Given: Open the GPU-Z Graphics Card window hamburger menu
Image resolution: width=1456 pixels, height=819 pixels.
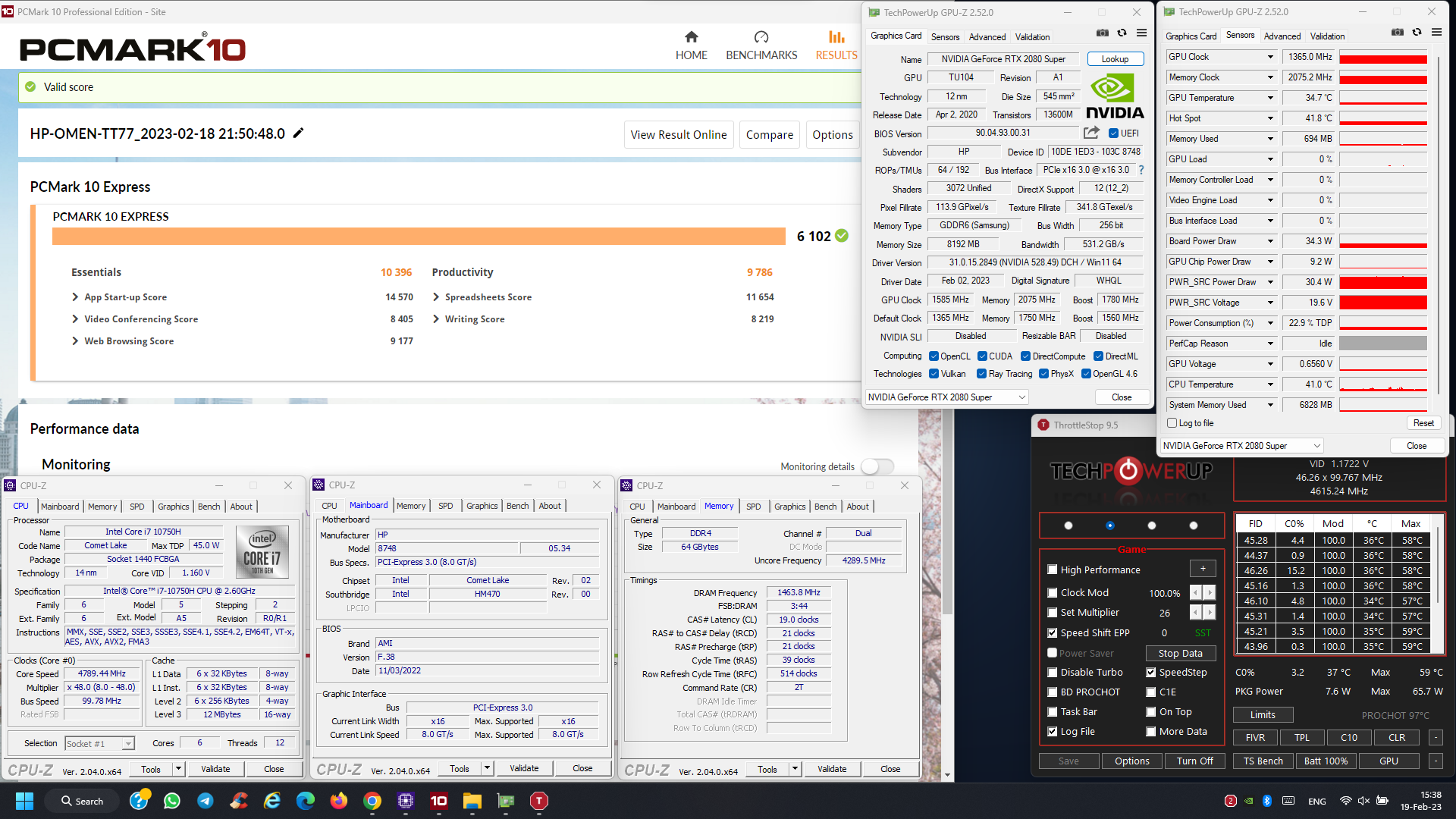Looking at the screenshot, I should coord(1141,33).
